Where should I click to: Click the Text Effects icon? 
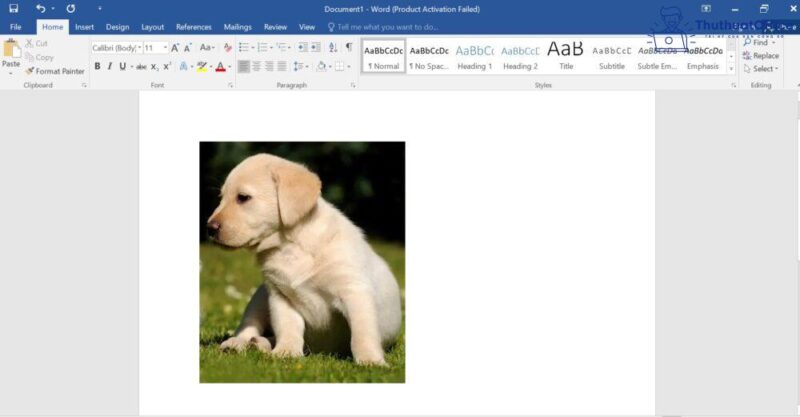183,66
